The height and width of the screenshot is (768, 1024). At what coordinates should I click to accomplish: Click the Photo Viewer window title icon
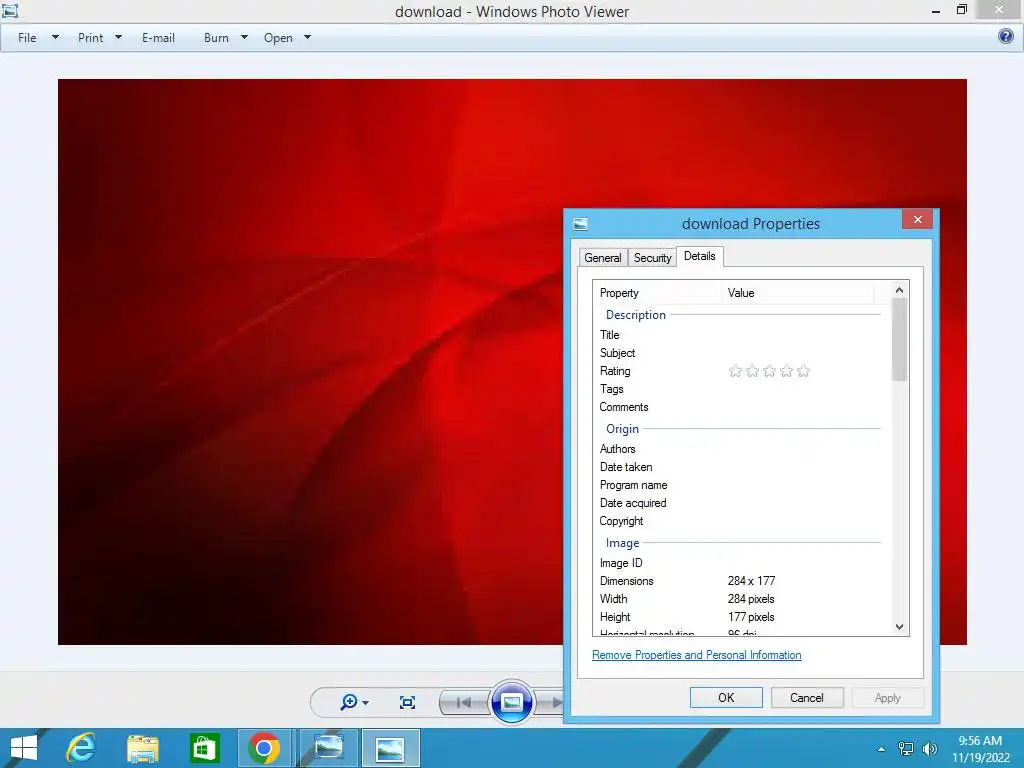click(x=9, y=10)
